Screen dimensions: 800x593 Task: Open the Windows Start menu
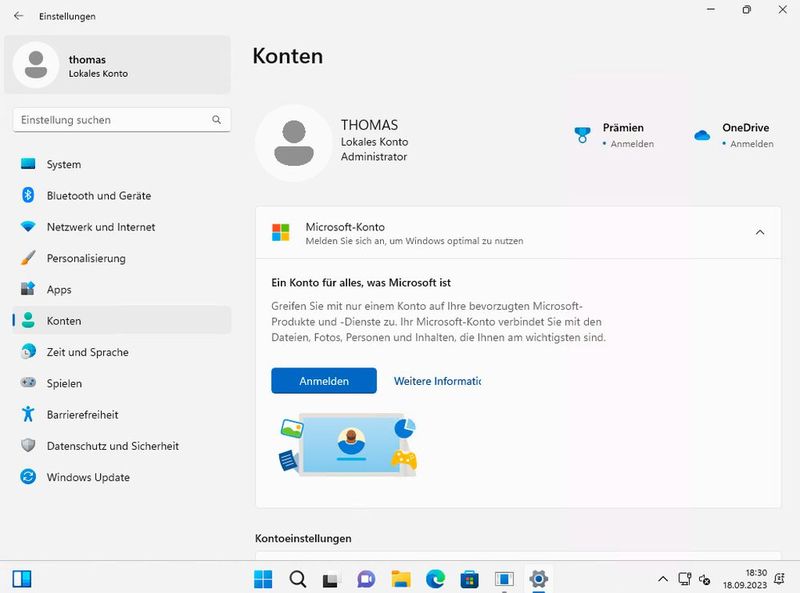[263, 578]
